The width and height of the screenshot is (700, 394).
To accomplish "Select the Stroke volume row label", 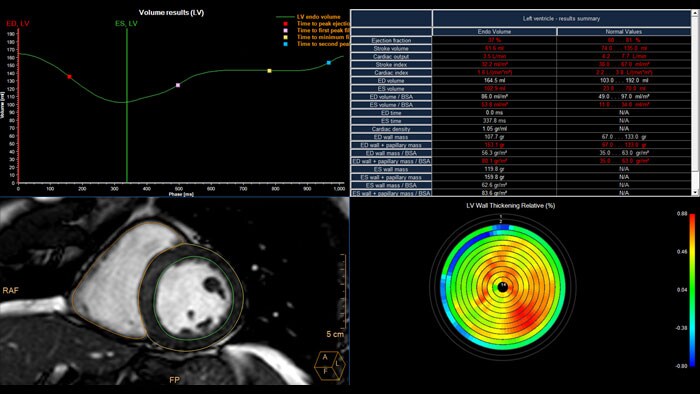I will click(x=391, y=48).
